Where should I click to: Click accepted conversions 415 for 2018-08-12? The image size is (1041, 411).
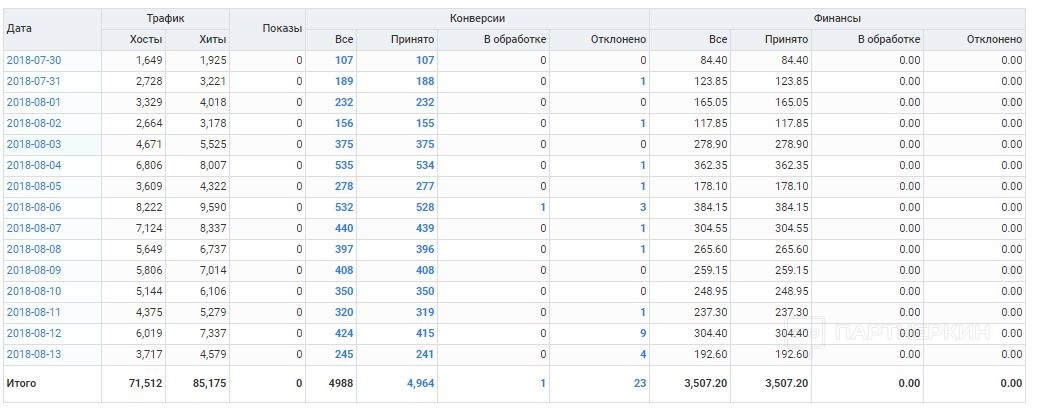[x=425, y=333]
